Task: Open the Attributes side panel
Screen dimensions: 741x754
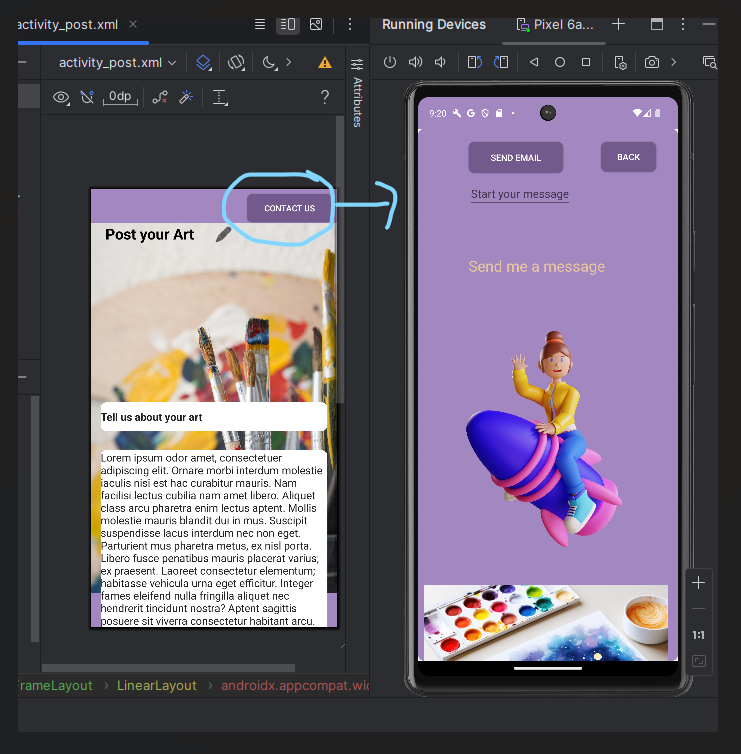Action: pyautogui.click(x=357, y=93)
